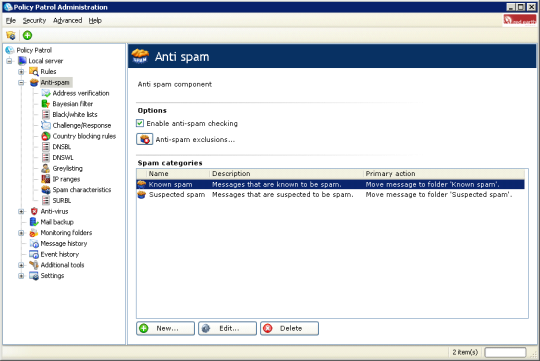The image size is (540, 361).
Task: Collapse the Anti-spam node
Action: click(x=21, y=82)
